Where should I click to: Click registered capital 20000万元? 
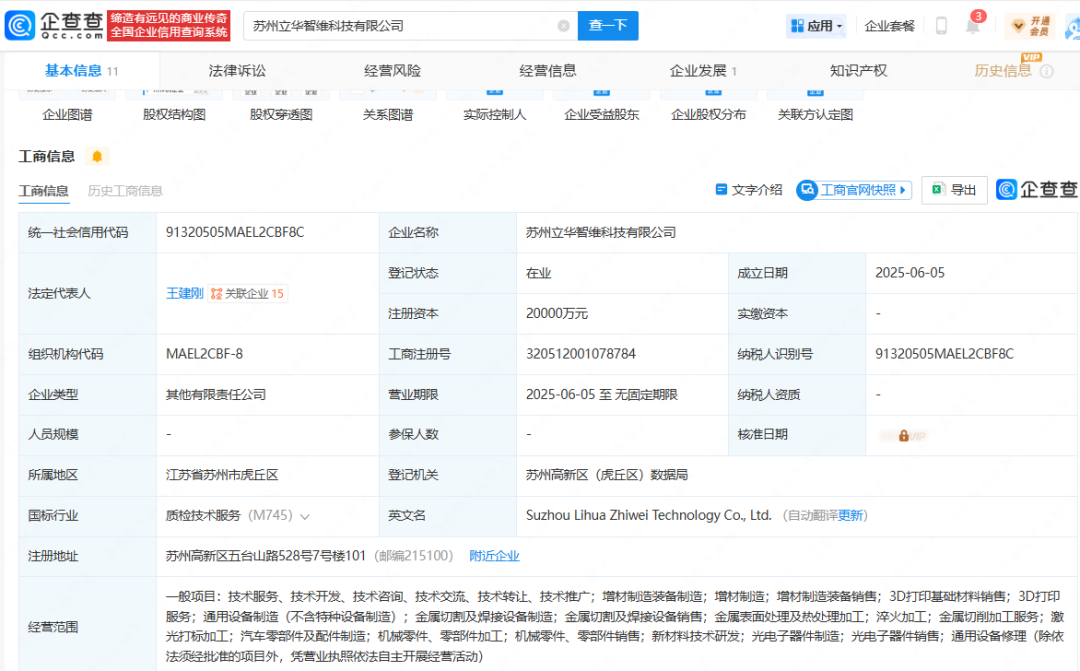pyautogui.click(x=557, y=313)
